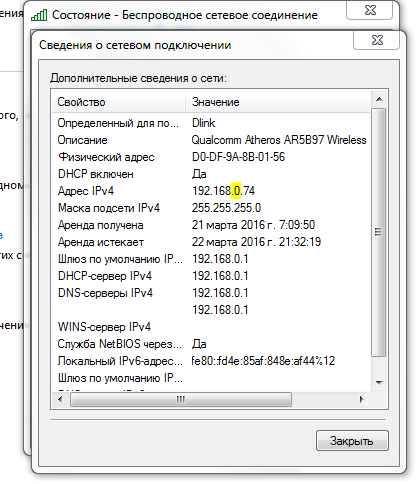Click the vertical scrollbar thumb

pos(379,232)
